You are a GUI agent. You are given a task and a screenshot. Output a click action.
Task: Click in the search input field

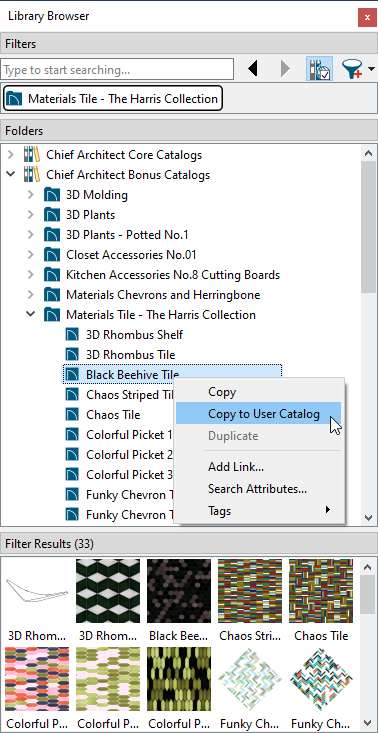tap(117, 70)
